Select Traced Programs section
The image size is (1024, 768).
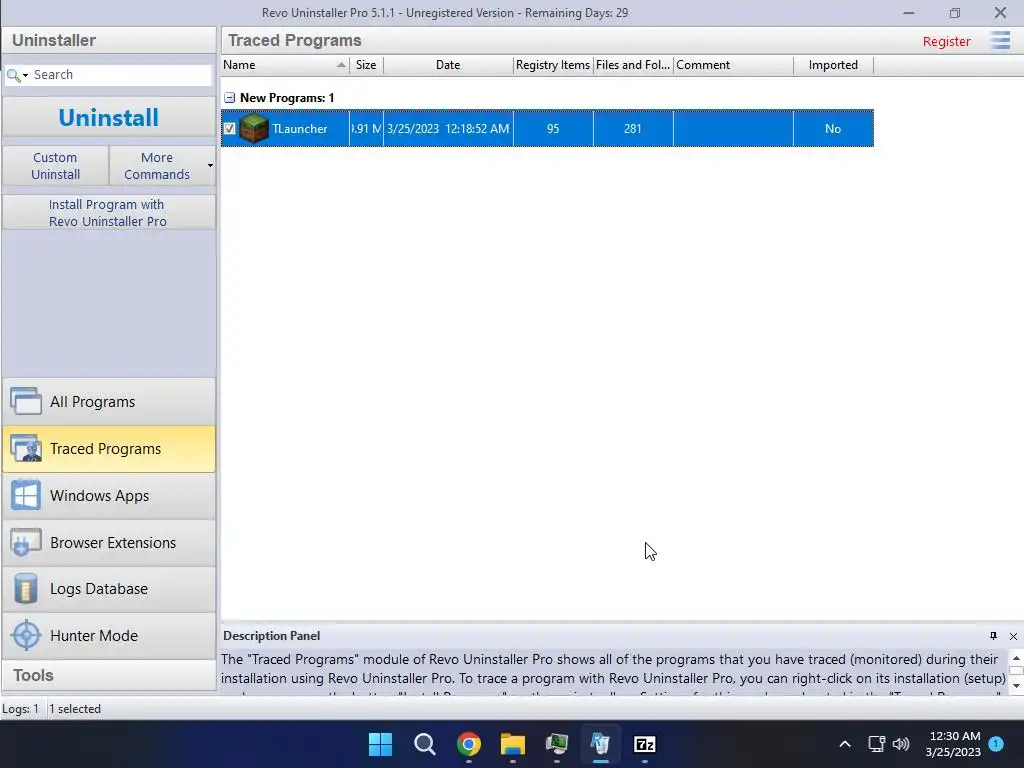click(108, 449)
